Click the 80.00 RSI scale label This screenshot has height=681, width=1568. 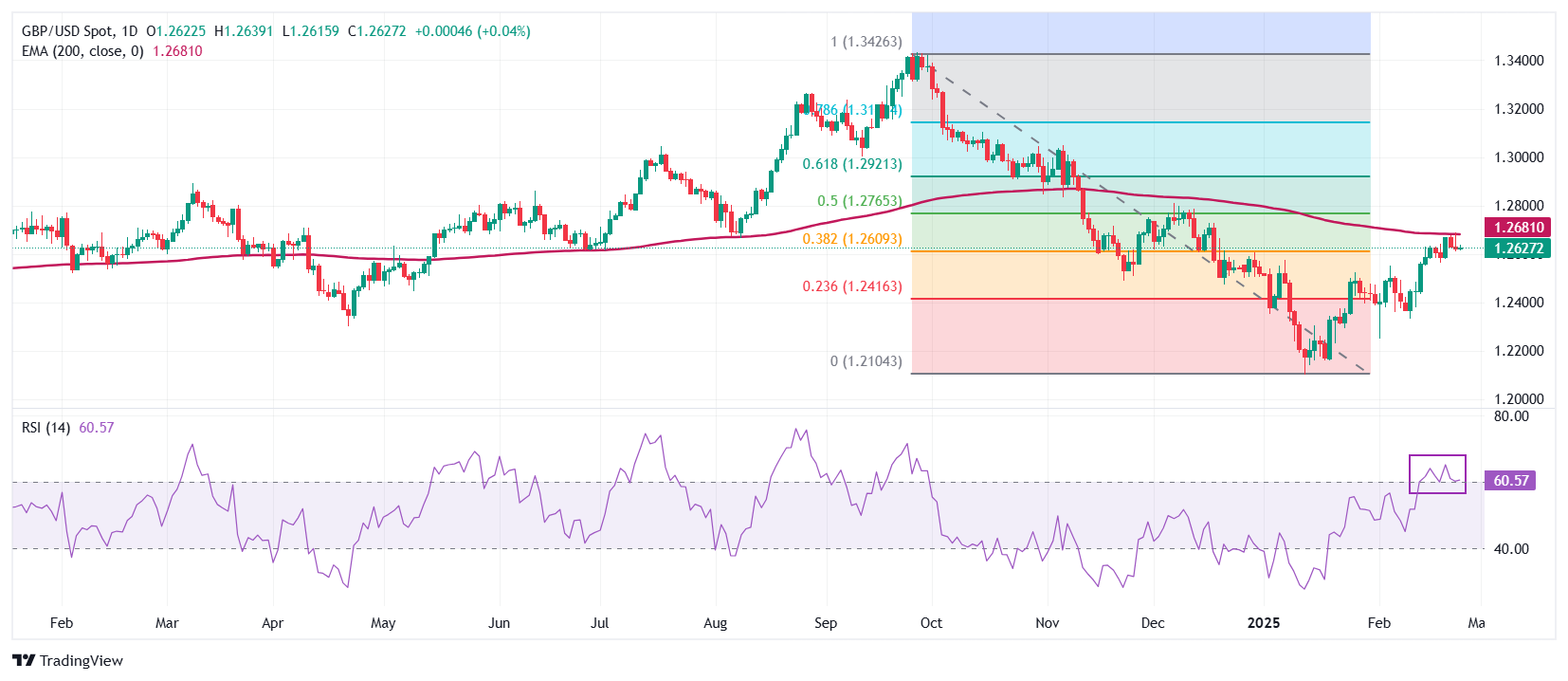(x=1511, y=416)
